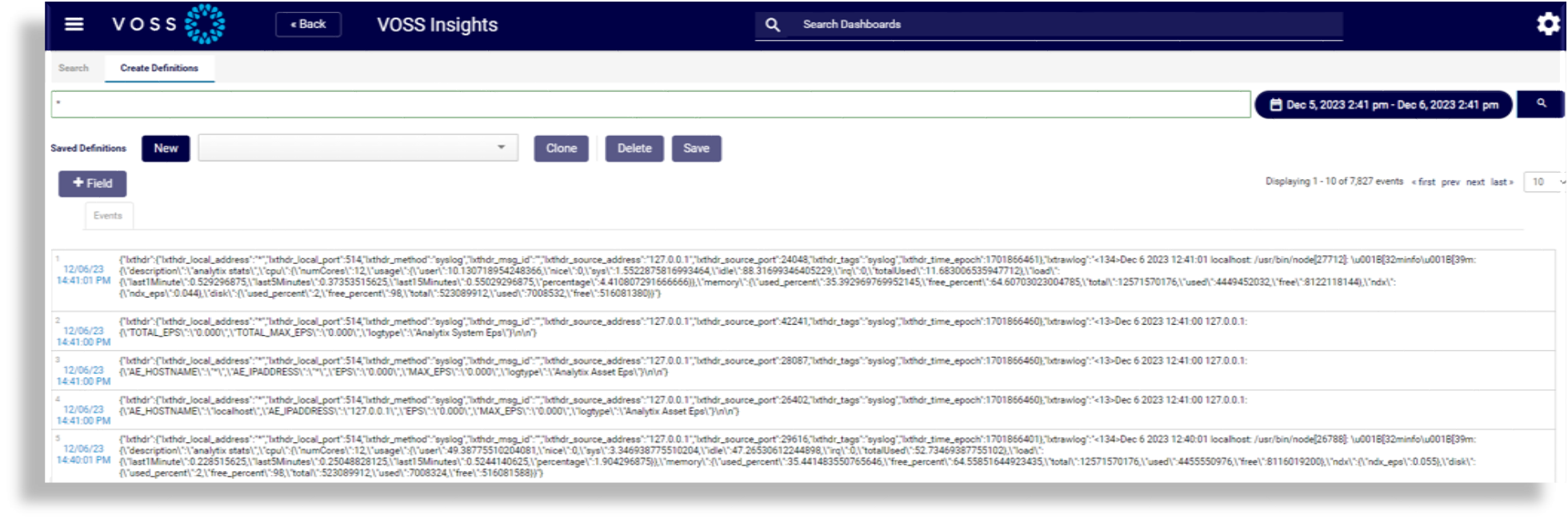Create a New saved definition
The image size is (1568, 523).
(x=166, y=148)
